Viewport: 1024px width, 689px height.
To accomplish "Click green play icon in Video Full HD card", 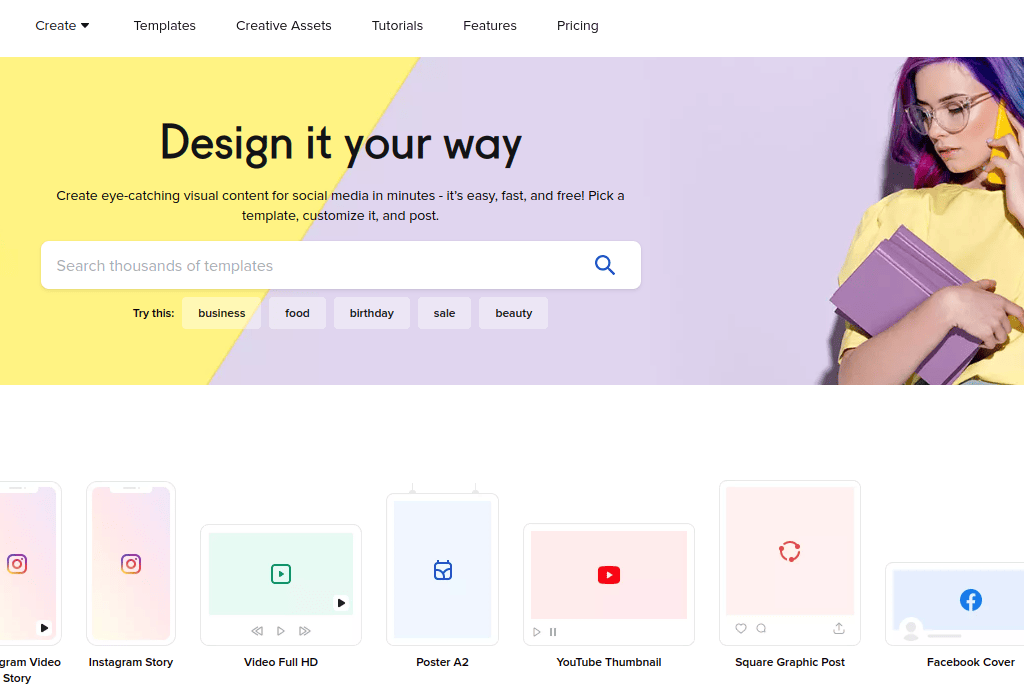I will (281, 574).
